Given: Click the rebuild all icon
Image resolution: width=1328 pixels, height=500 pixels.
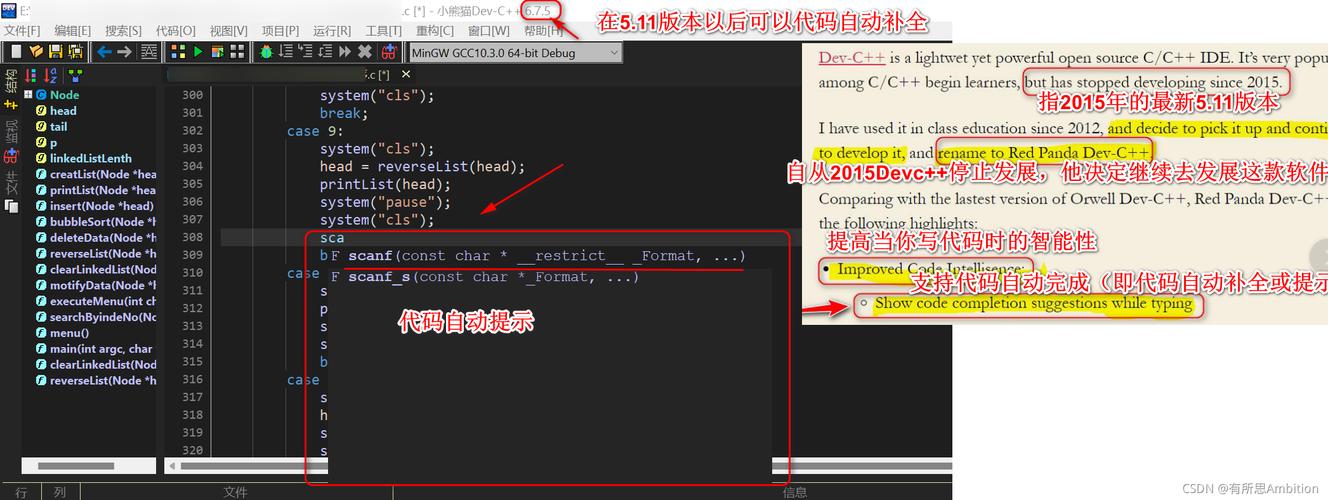Looking at the screenshot, I should coord(237,52).
